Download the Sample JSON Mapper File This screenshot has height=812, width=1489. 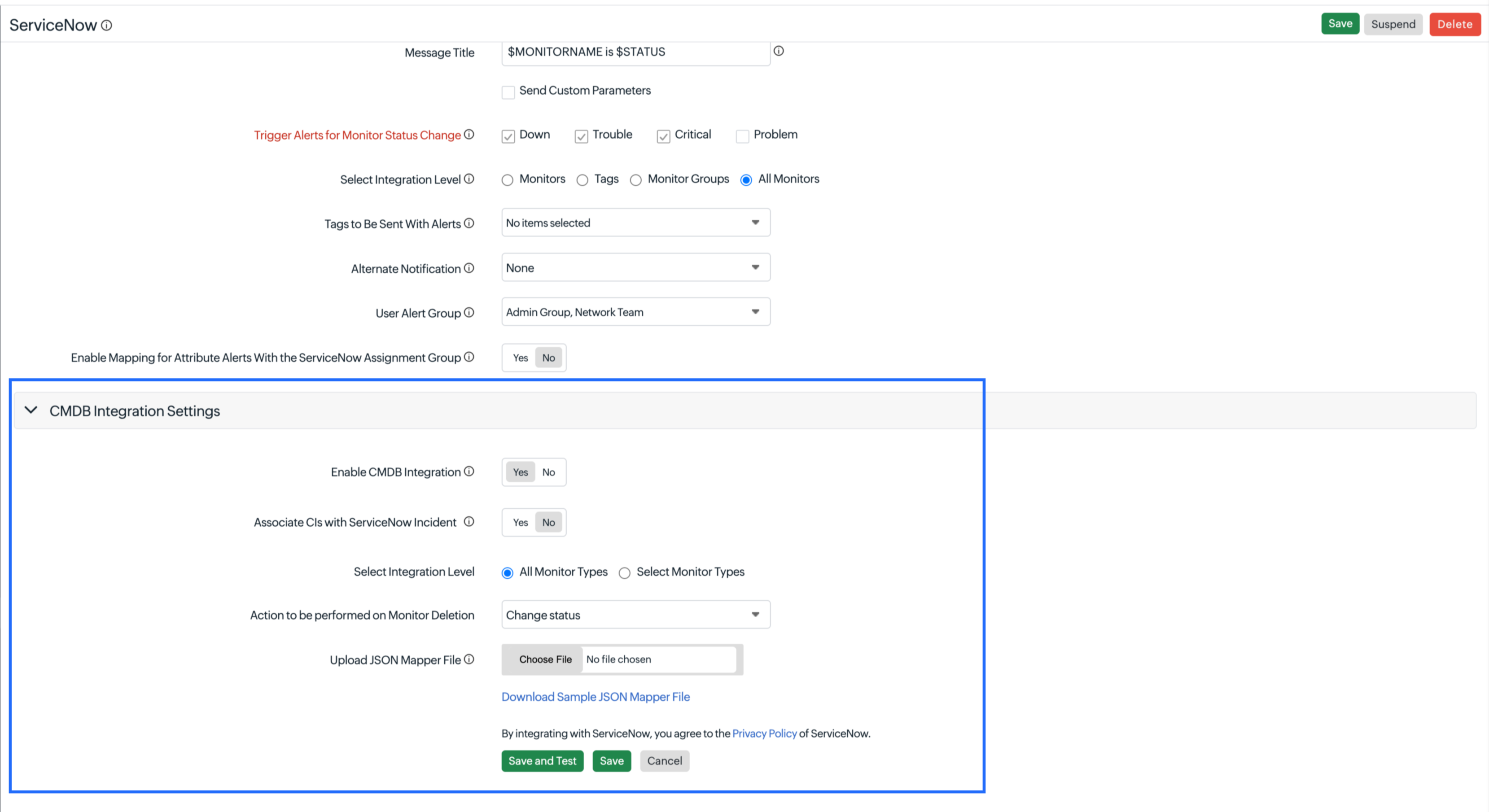596,697
